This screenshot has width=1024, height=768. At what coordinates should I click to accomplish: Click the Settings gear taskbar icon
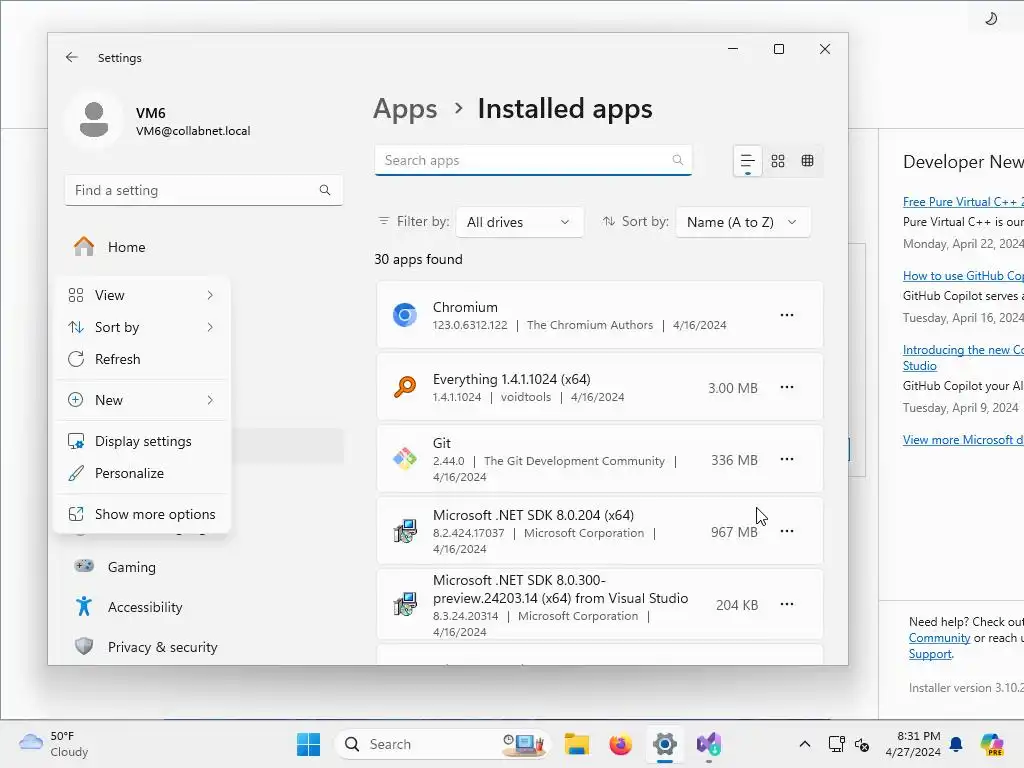665,744
